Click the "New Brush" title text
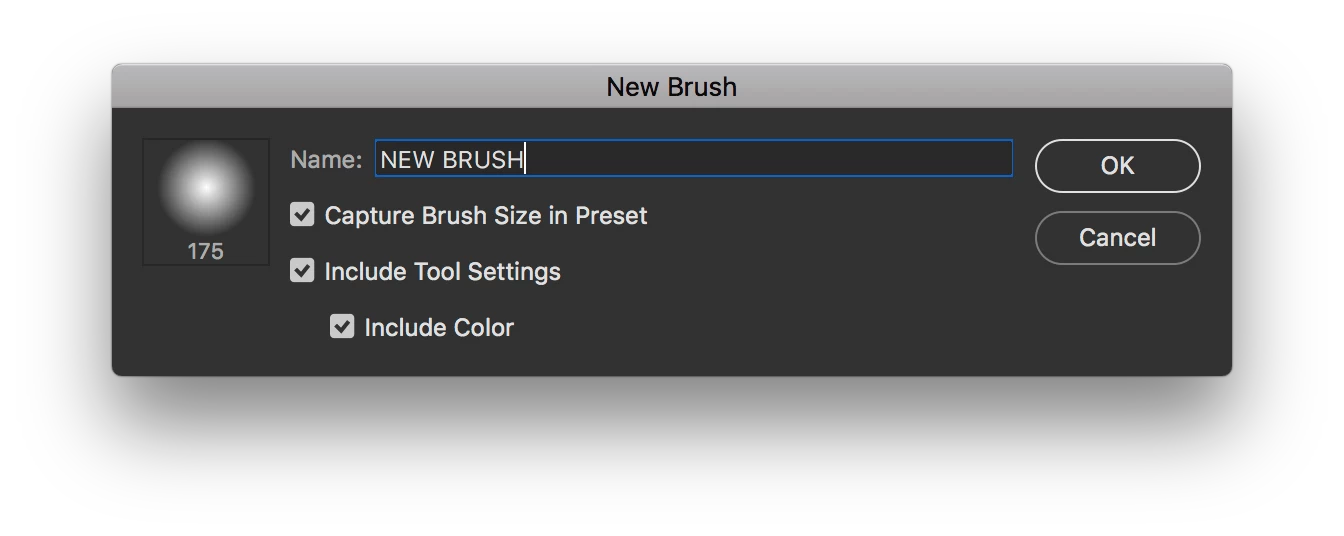The width and height of the screenshot is (1344, 536). tap(671, 87)
